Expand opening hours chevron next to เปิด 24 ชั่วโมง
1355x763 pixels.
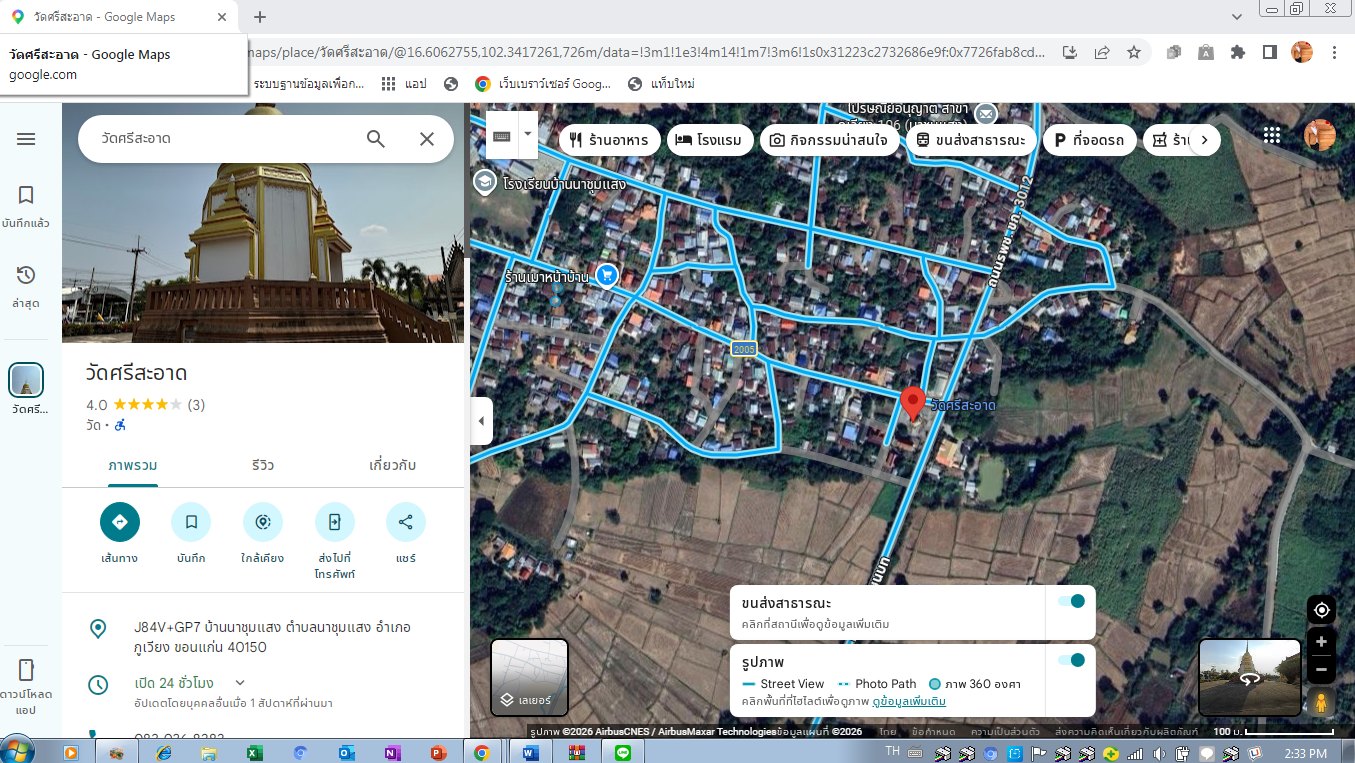(x=239, y=683)
